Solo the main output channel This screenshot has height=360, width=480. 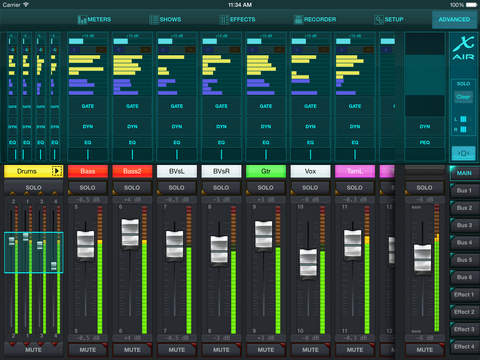424,188
